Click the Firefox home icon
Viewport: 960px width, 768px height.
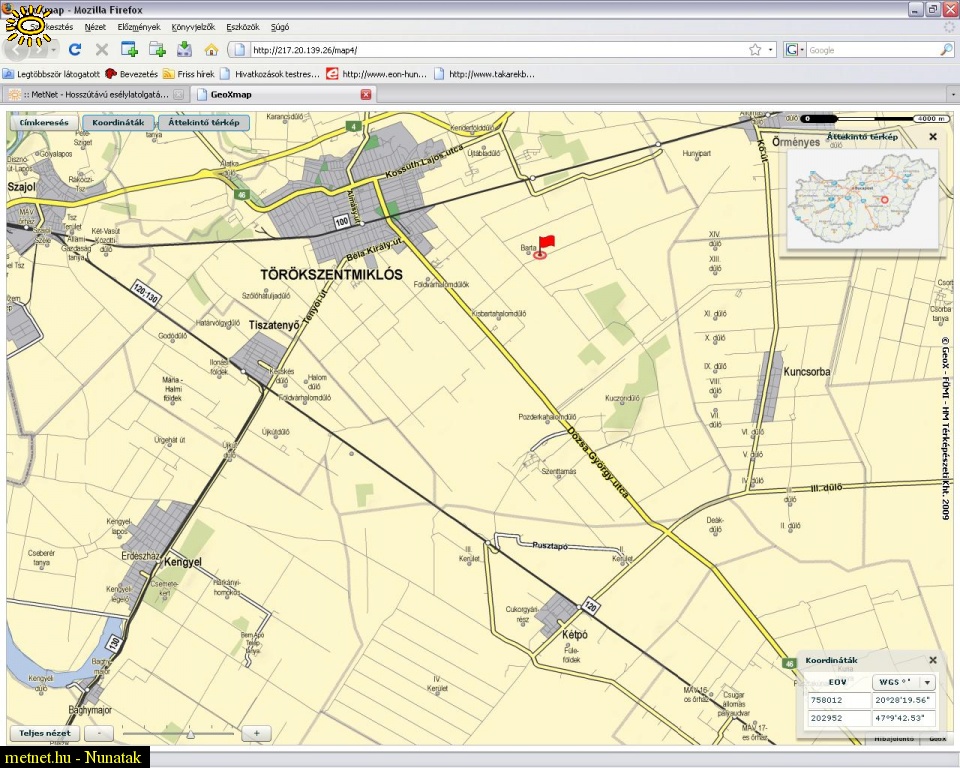click(x=211, y=49)
